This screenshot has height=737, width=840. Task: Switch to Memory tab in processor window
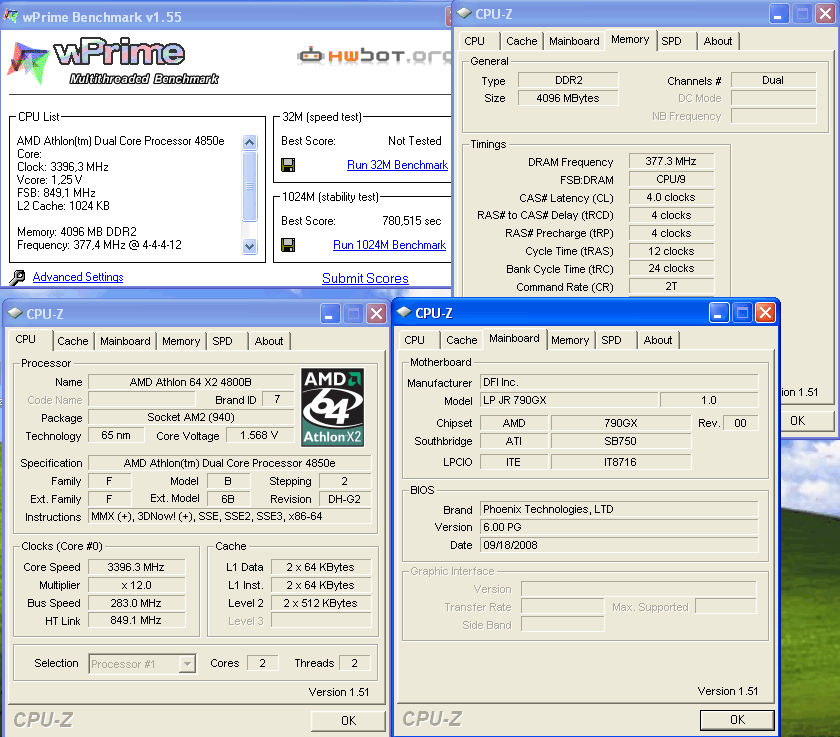coord(181,341)
